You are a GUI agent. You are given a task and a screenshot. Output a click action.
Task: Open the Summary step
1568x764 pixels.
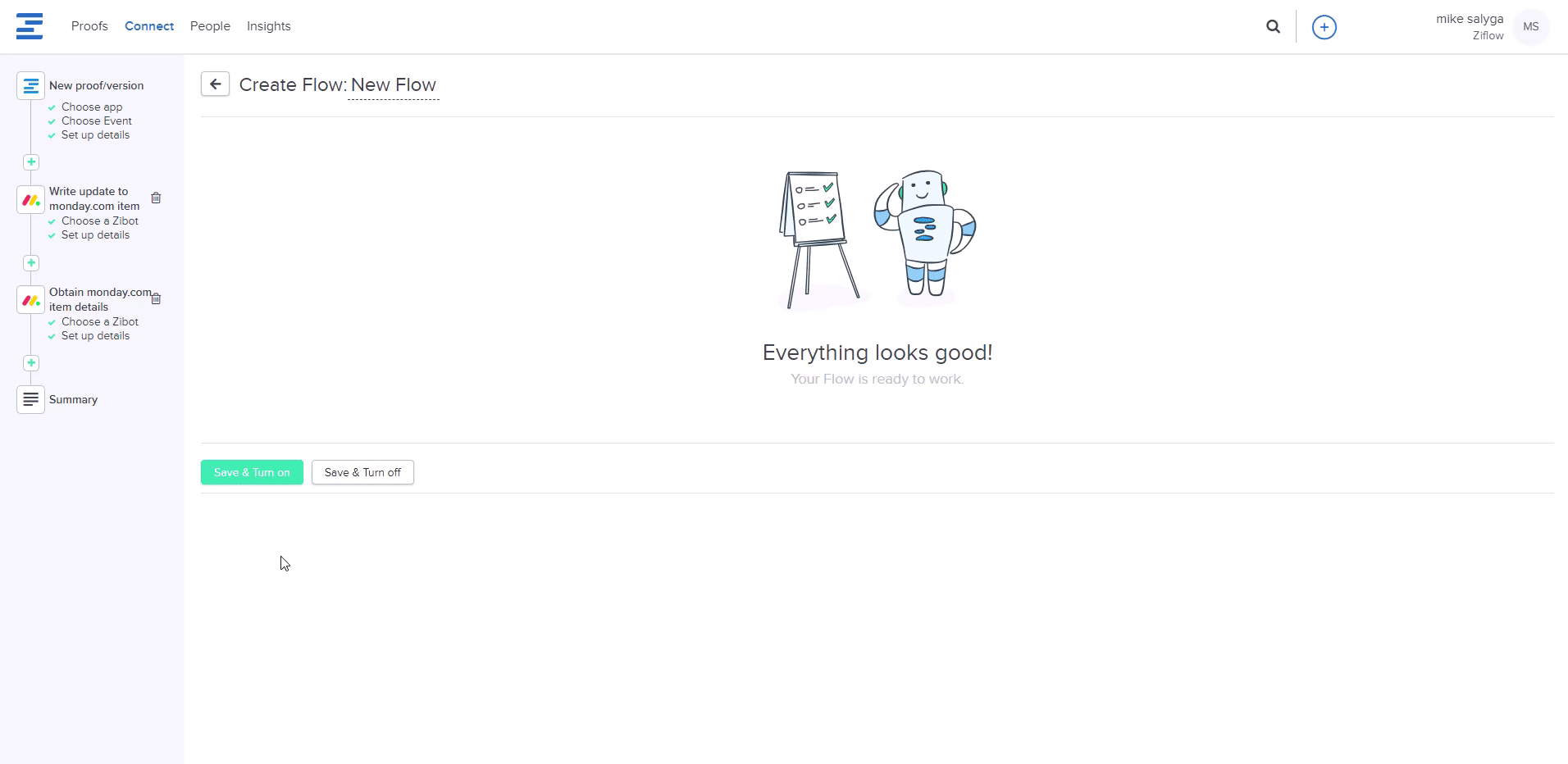click(x=73, y=399)
